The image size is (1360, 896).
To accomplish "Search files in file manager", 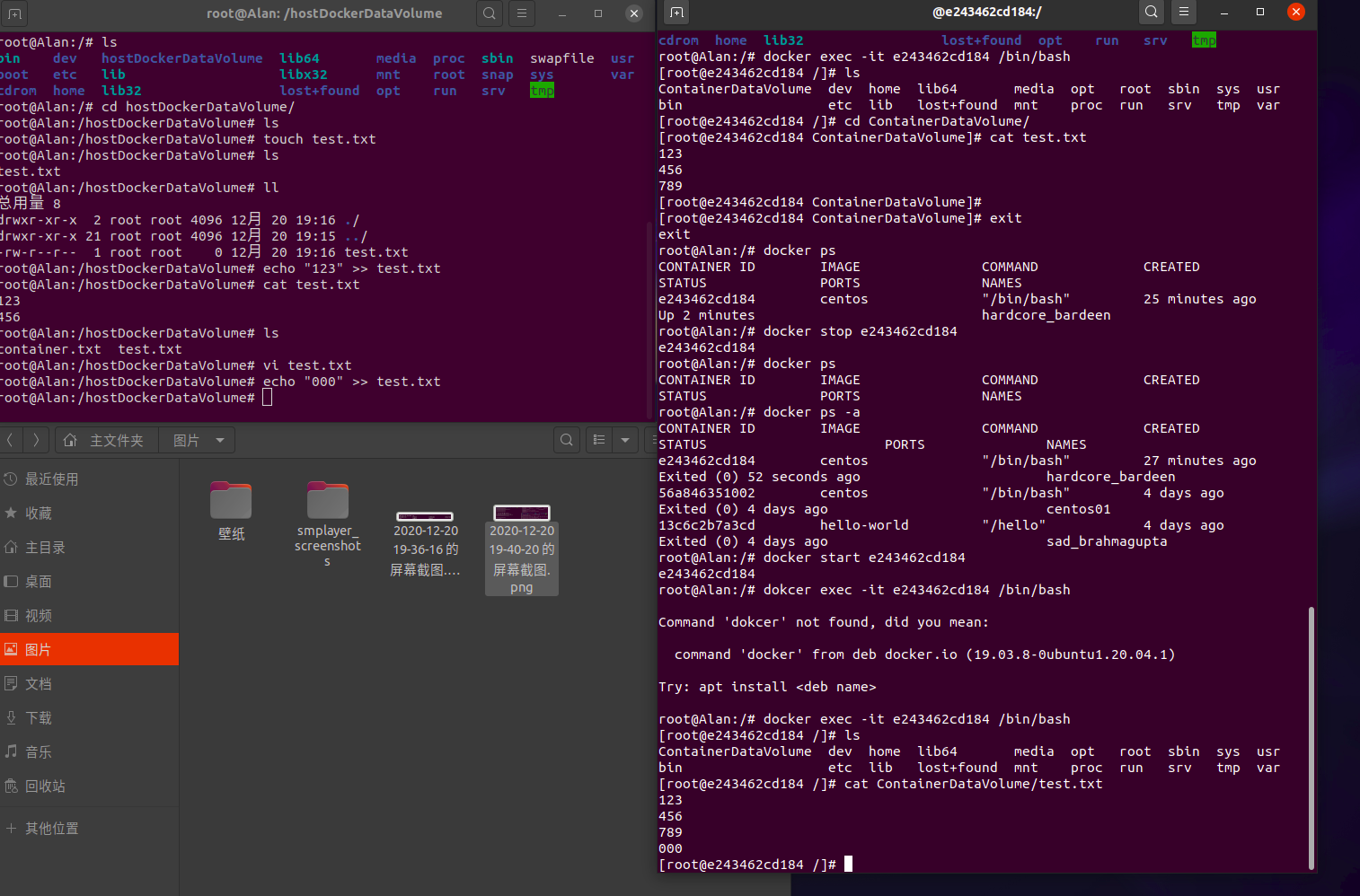I will (x=567, y=440).
